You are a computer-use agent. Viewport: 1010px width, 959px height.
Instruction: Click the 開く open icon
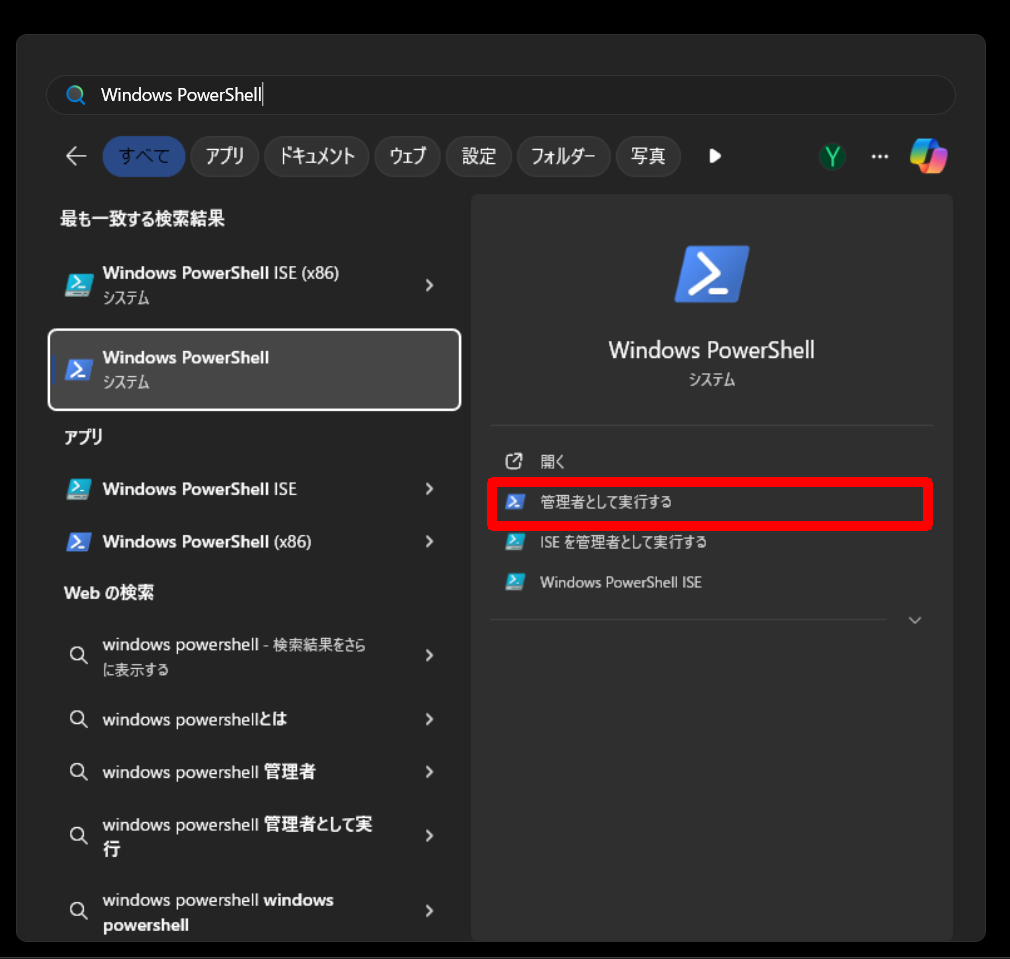point(513,461)
